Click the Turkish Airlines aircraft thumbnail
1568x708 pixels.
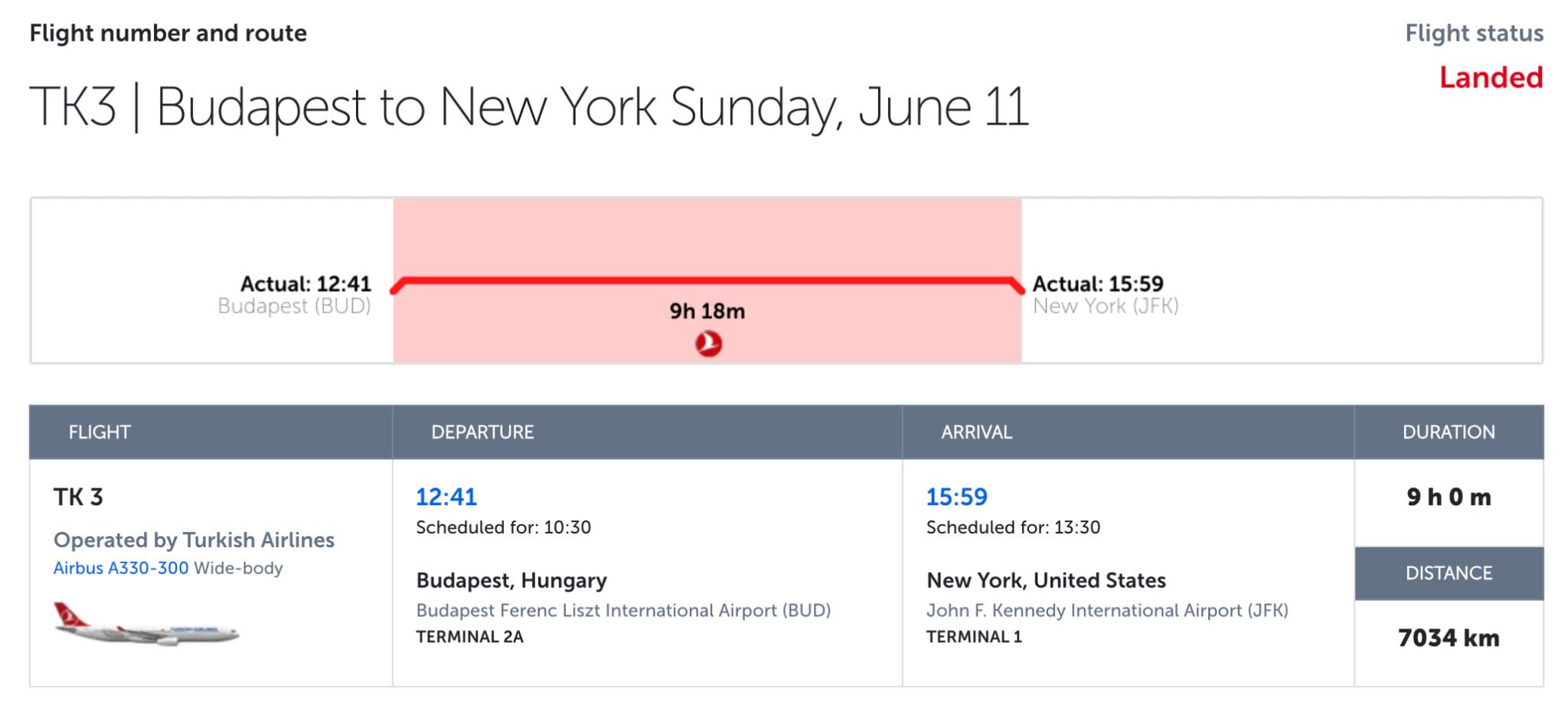(x=145, y=624)
